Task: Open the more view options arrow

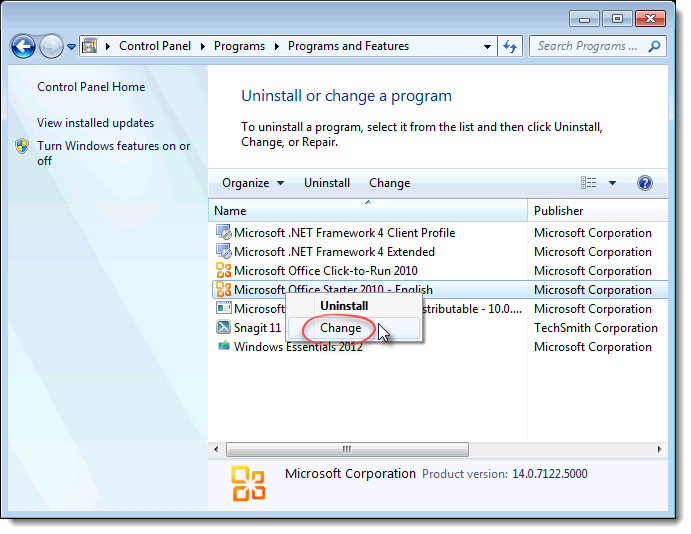Action: 612,183
